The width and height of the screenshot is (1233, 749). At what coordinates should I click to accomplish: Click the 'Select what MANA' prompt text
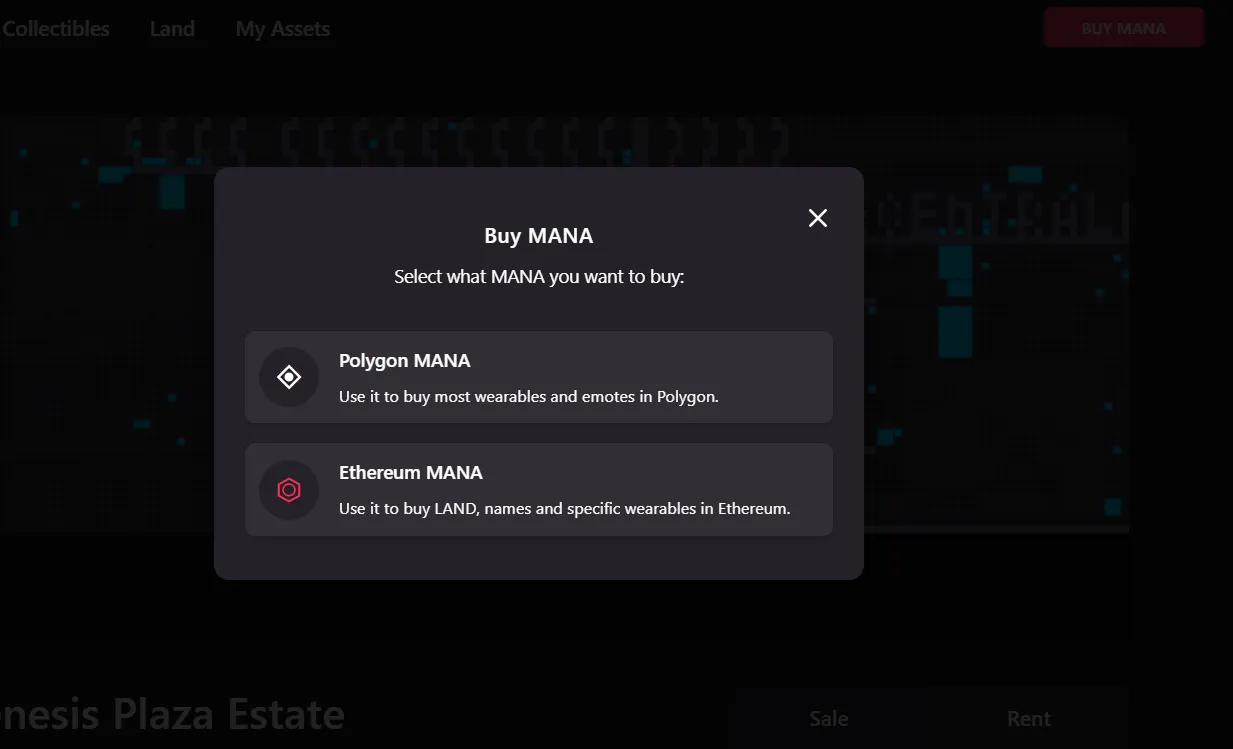(x=538, y=277)
